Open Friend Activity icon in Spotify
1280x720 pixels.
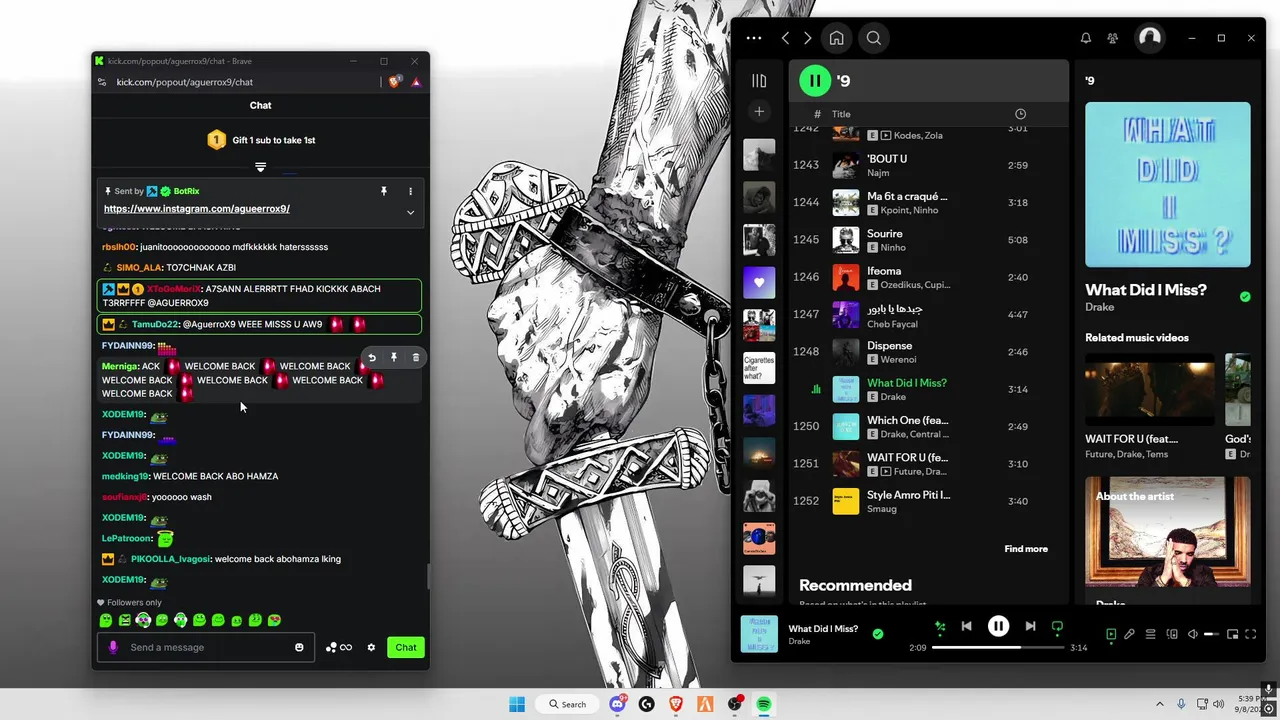coord(1113,38)
